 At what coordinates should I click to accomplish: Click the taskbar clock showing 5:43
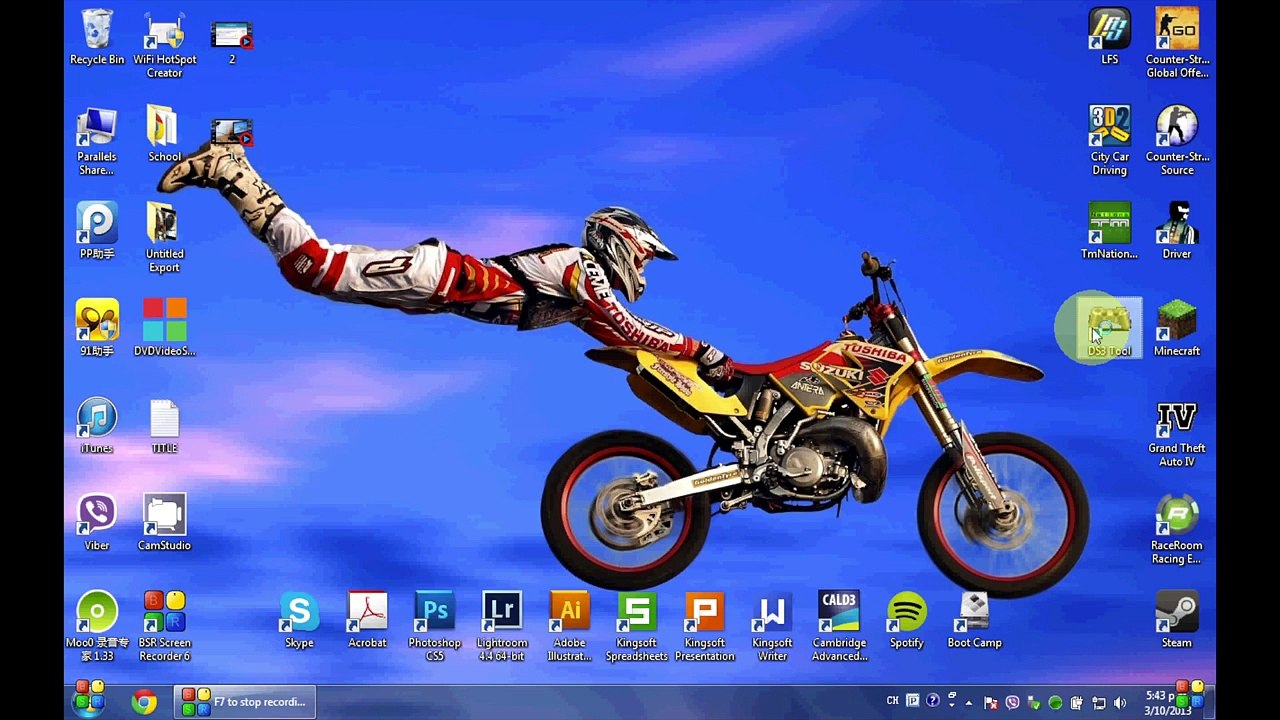click(1168, 703)
